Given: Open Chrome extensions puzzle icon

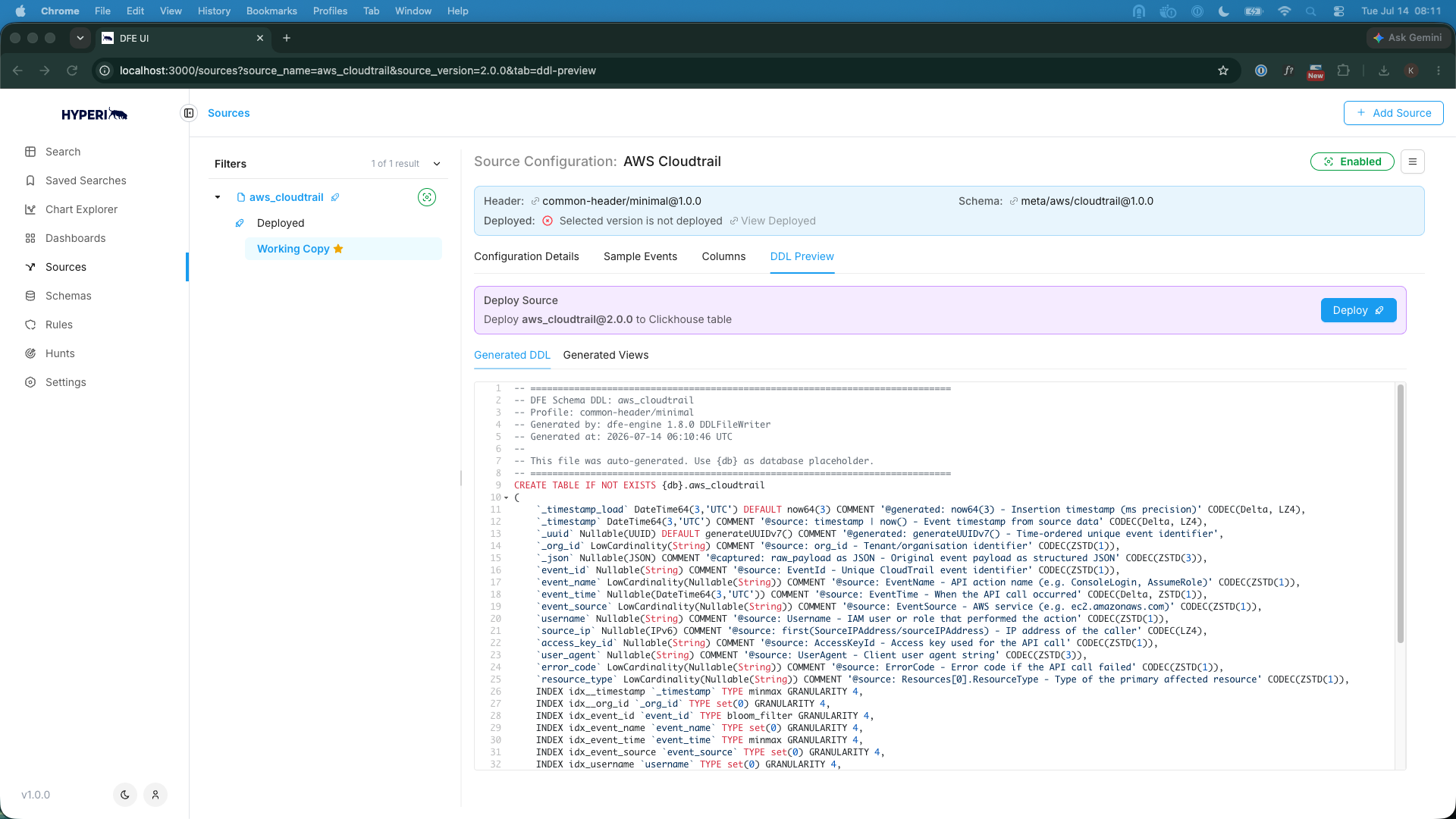Looking at the screenshot, I should [1344, 71].
